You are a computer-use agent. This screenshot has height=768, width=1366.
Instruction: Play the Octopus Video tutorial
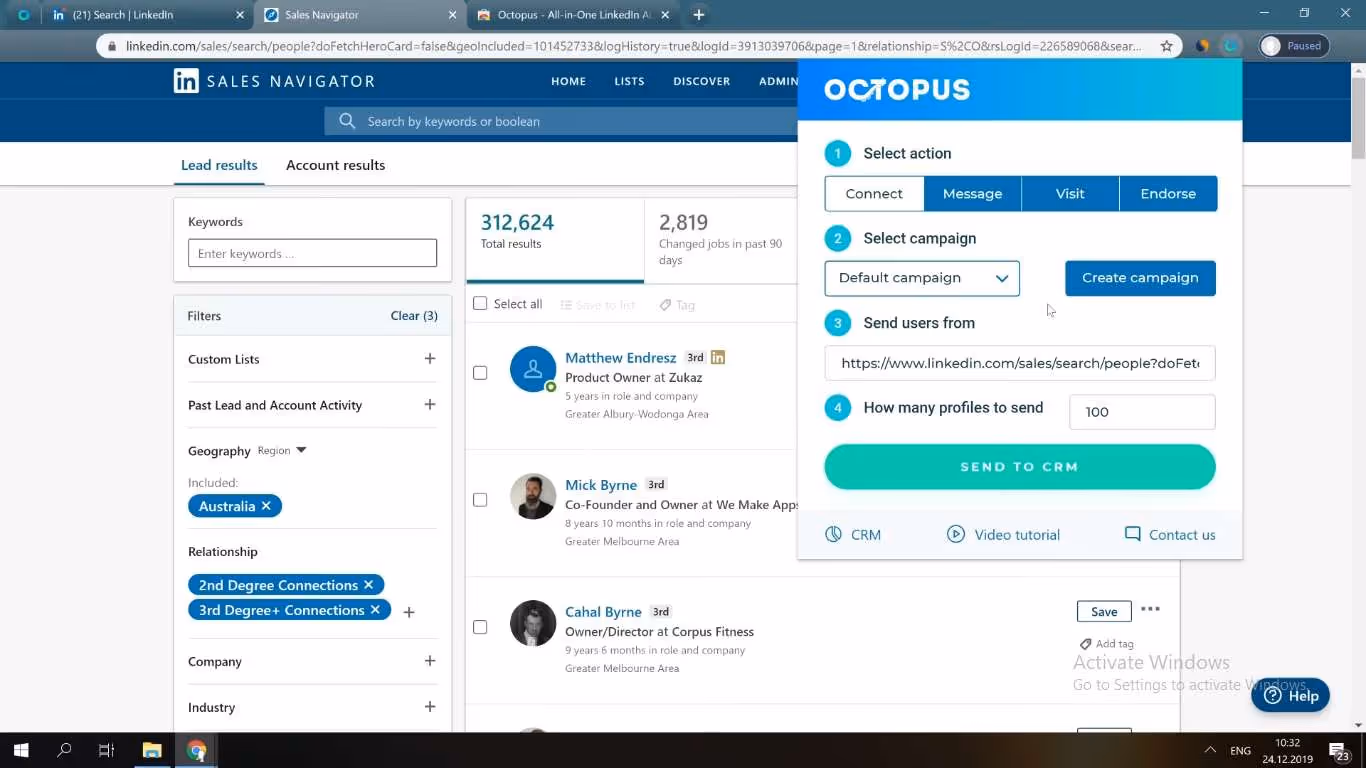pos(1003,534)
